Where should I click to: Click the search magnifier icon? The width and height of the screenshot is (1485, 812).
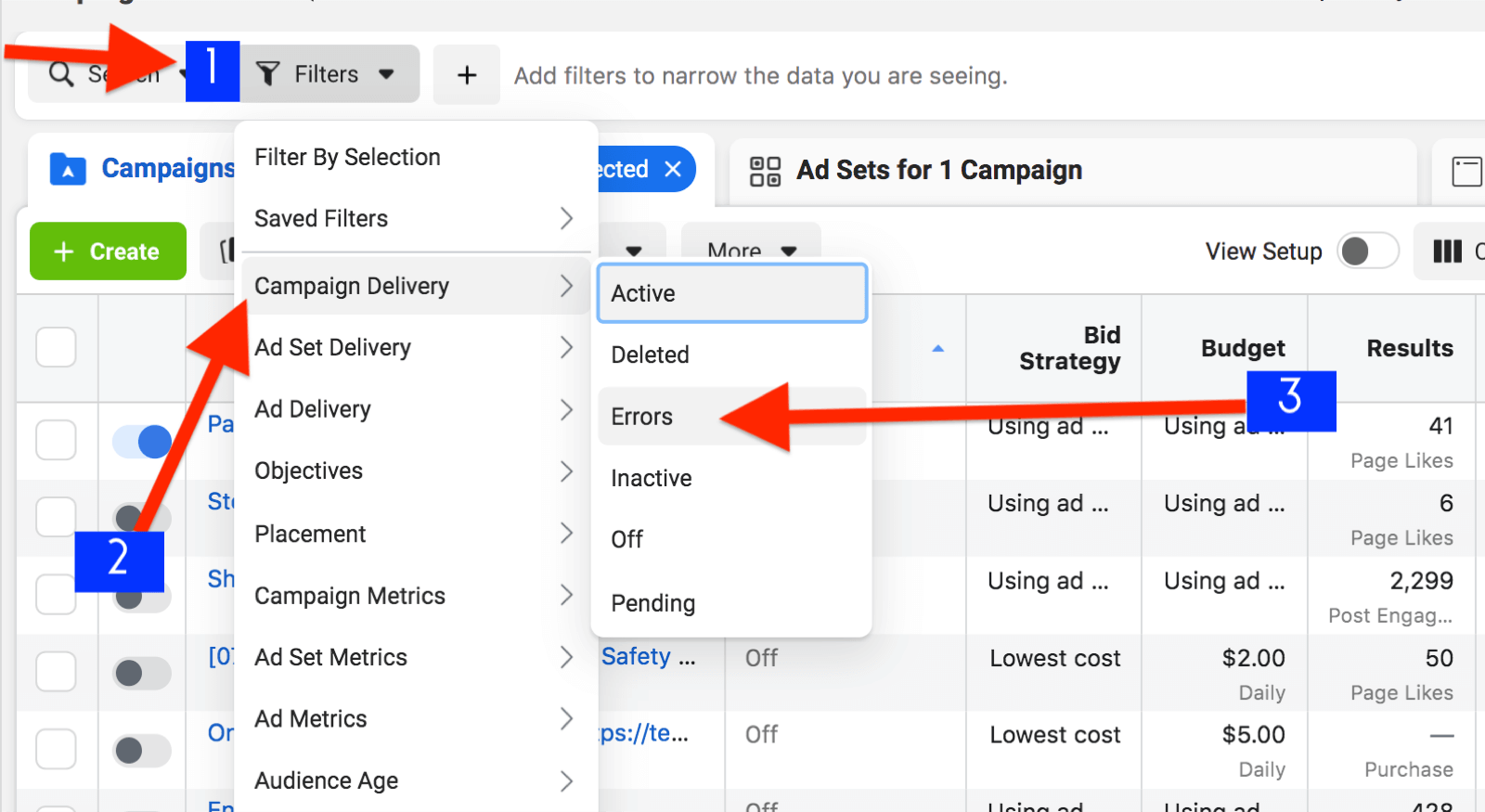point(61,74)
